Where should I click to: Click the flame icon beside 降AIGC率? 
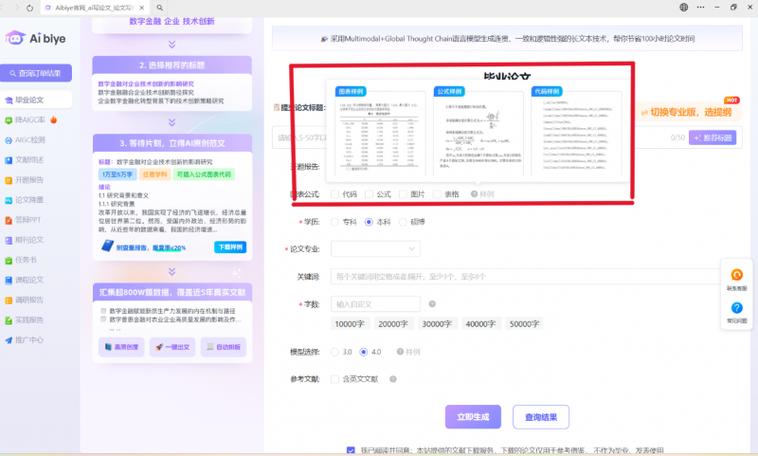click(54, 119)
